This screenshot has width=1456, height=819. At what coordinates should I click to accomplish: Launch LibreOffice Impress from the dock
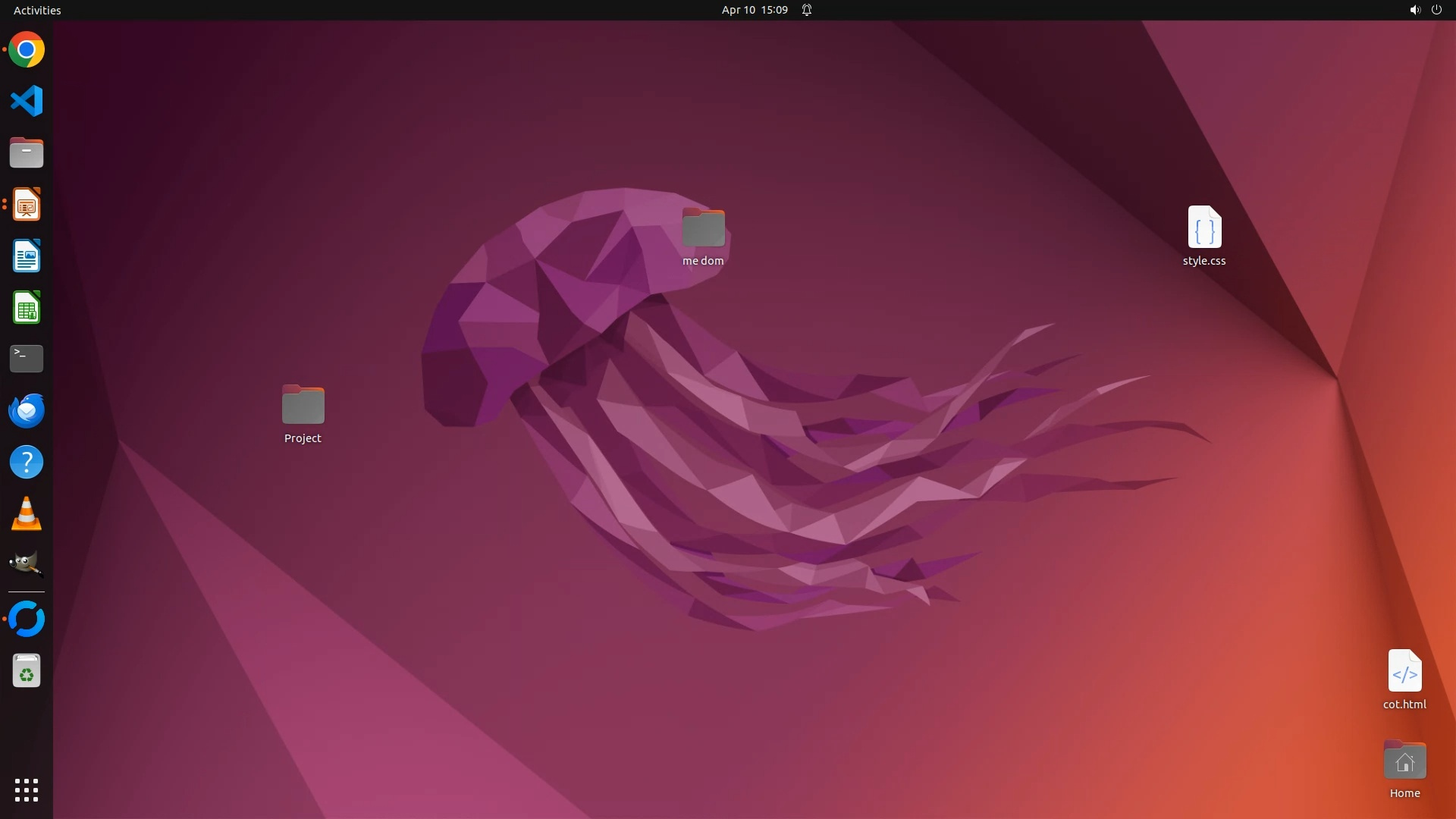(x=27, y=205)
